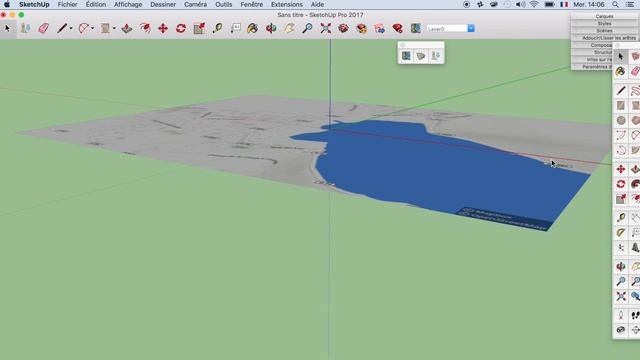
Task: Pick the Scale tool in top toolbar
Action: [x=199, y=28]
